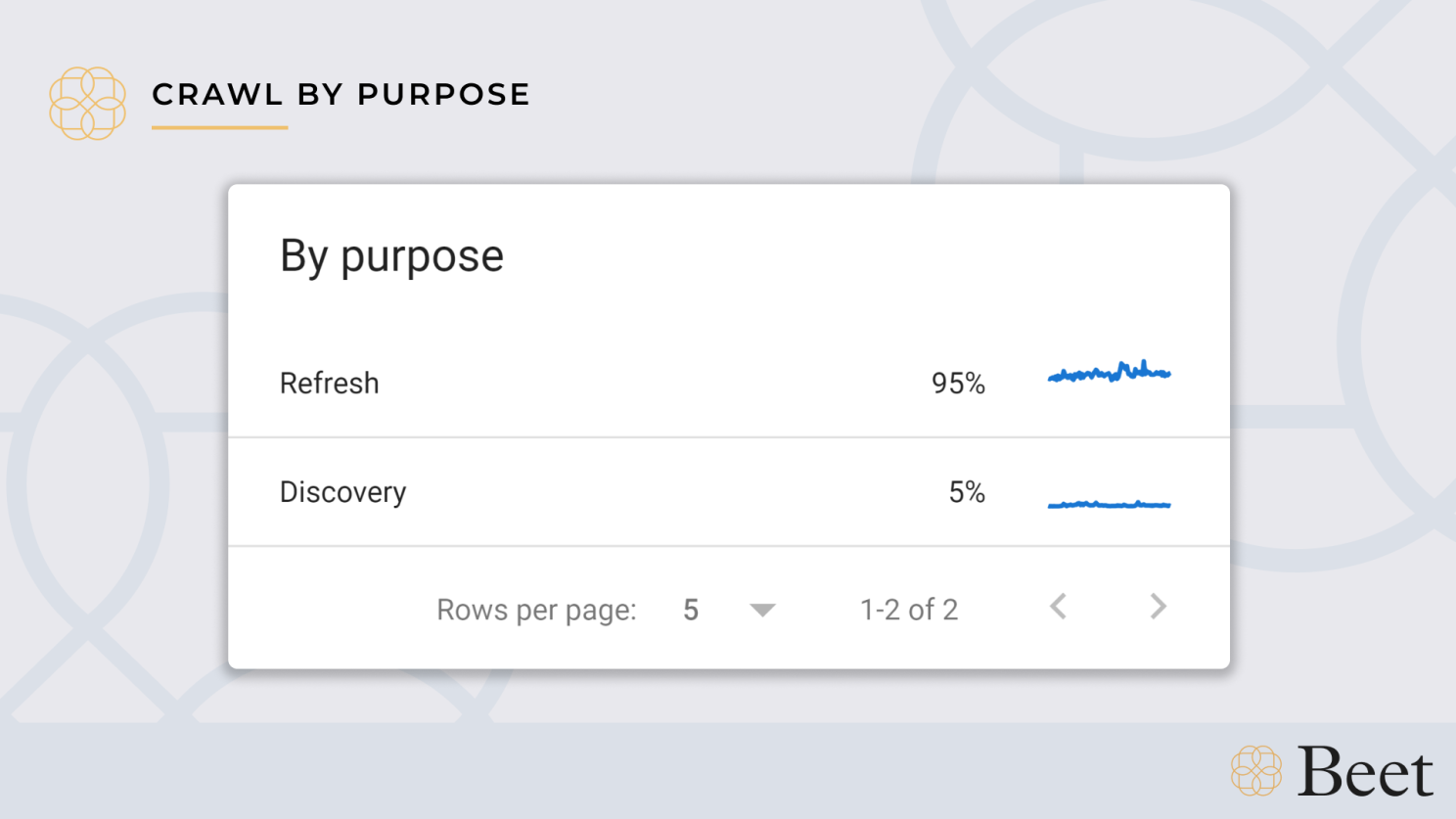
Task: Click the Discovery trend sparkline
Action: point(1109,504)
